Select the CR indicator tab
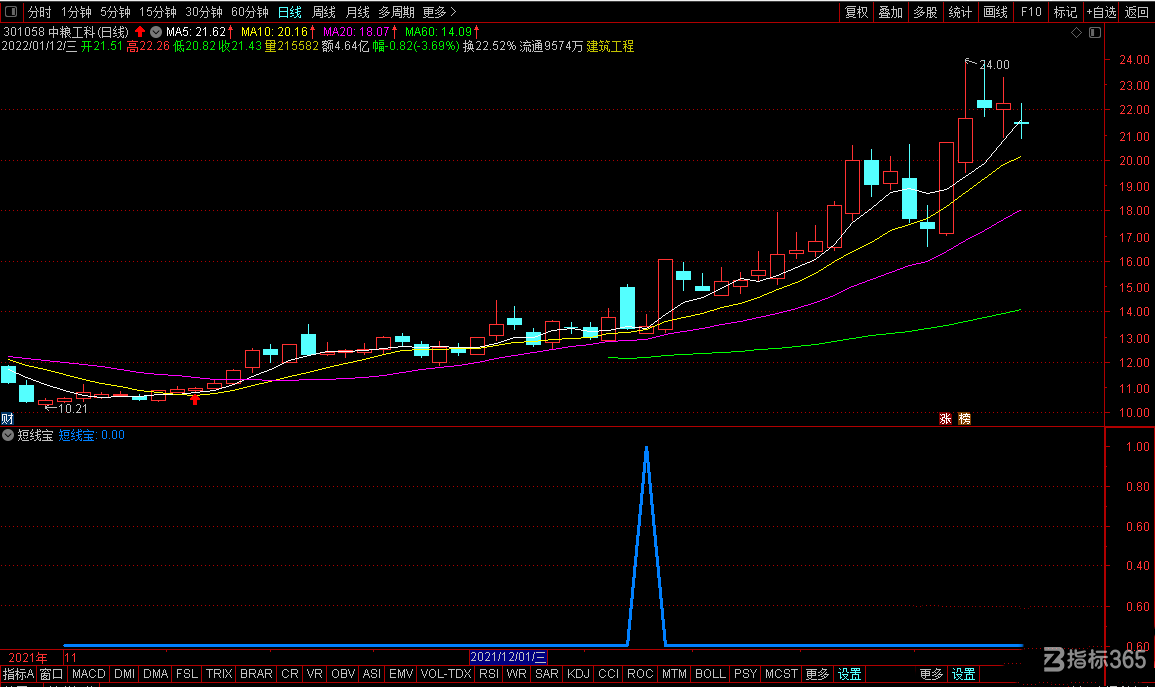The image size is (1155, 687). [x=290, y=674]
